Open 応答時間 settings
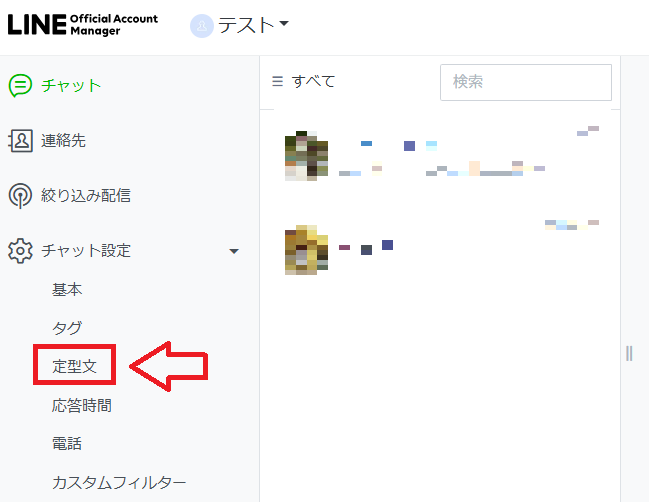This screenshot has width=649, height=502. (x=82, y=405)
